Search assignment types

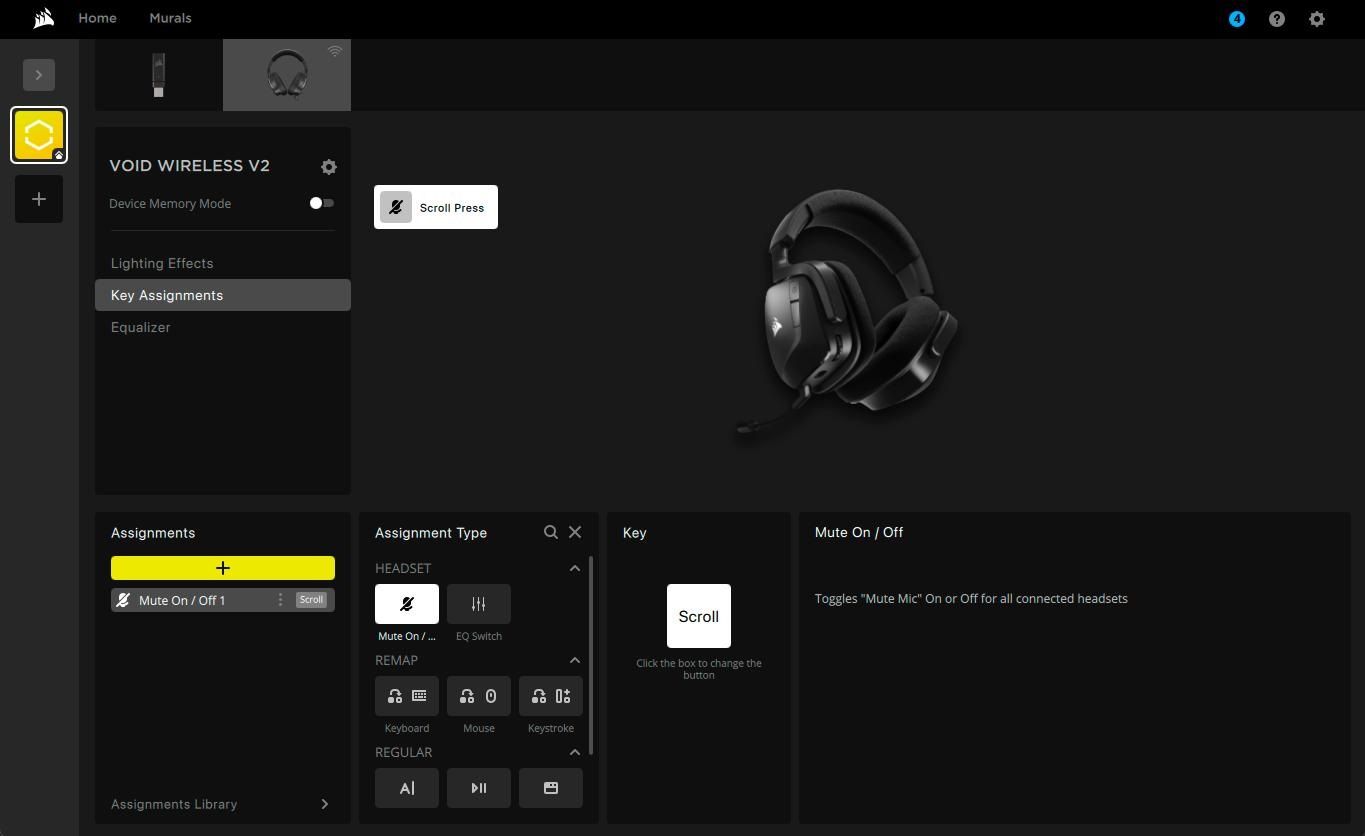point(551,532)
